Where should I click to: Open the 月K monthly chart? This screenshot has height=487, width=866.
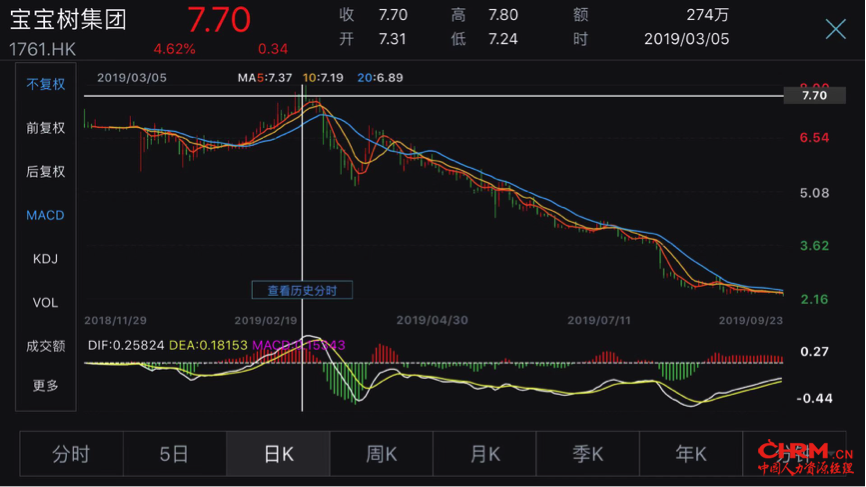pyautogui.click(x=485, y=454)
